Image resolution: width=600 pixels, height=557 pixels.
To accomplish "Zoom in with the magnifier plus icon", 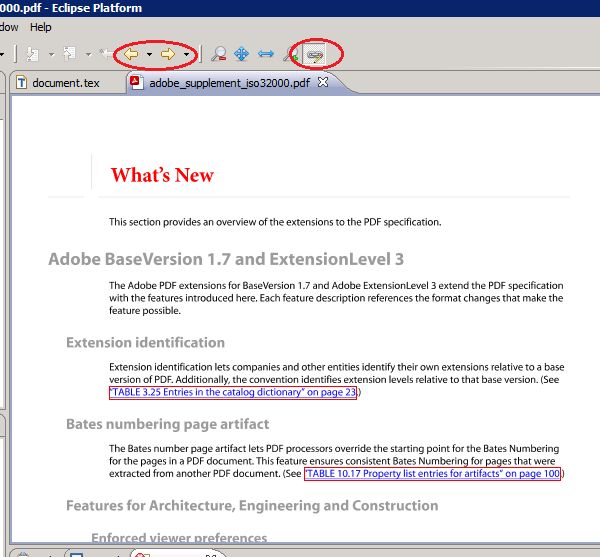I will 290,54.
